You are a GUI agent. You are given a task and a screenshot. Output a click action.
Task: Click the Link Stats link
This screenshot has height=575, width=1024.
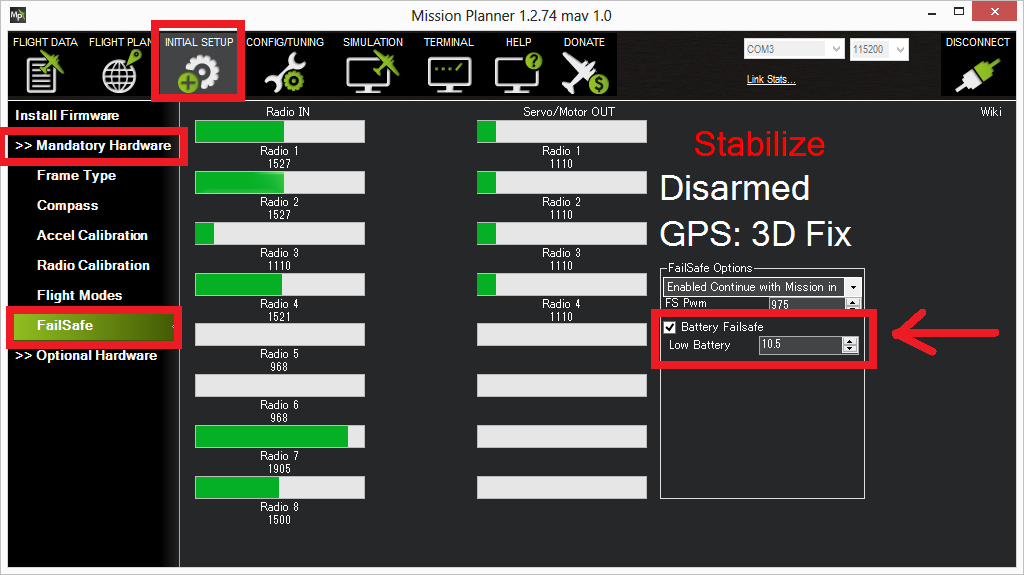coord(771,79)
